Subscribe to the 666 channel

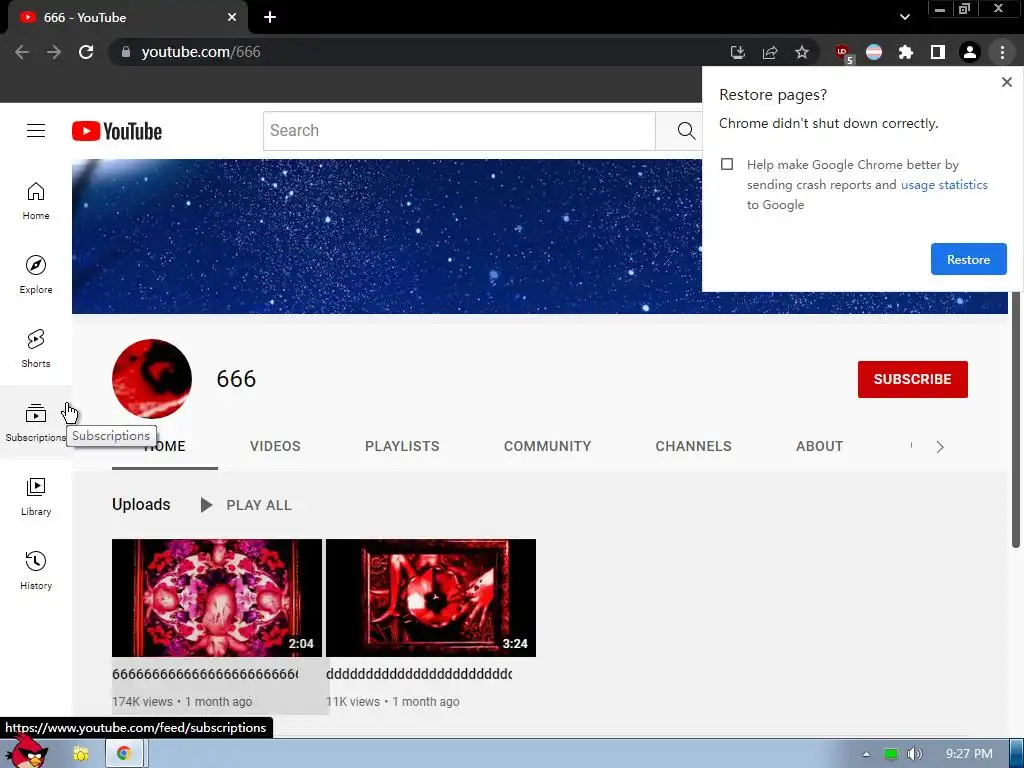coord(912,379)
